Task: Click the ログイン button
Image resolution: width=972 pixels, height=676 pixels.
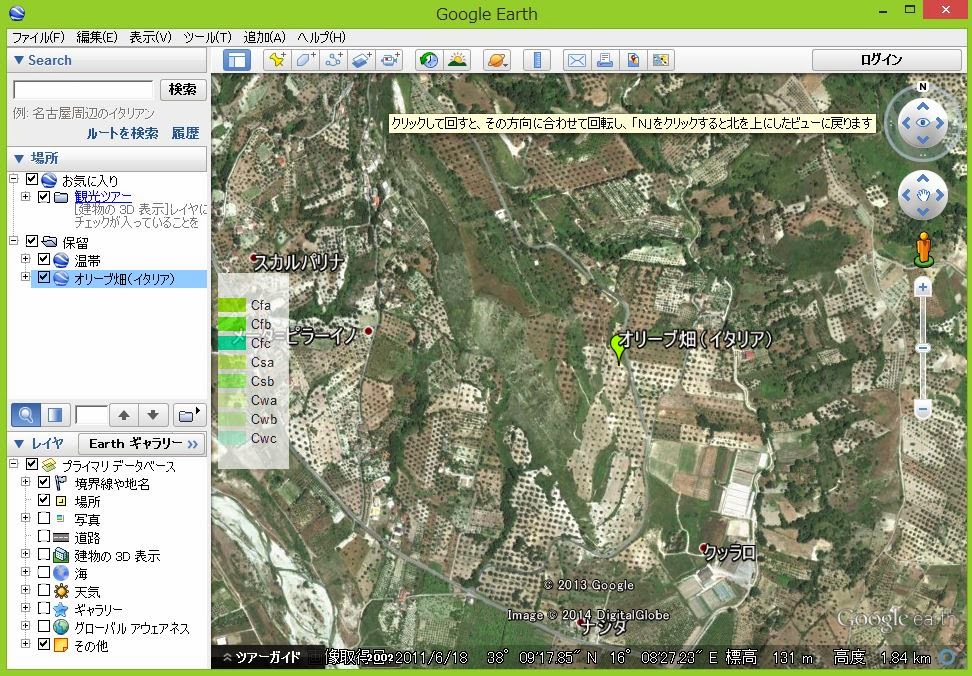Action: [886, 59]
